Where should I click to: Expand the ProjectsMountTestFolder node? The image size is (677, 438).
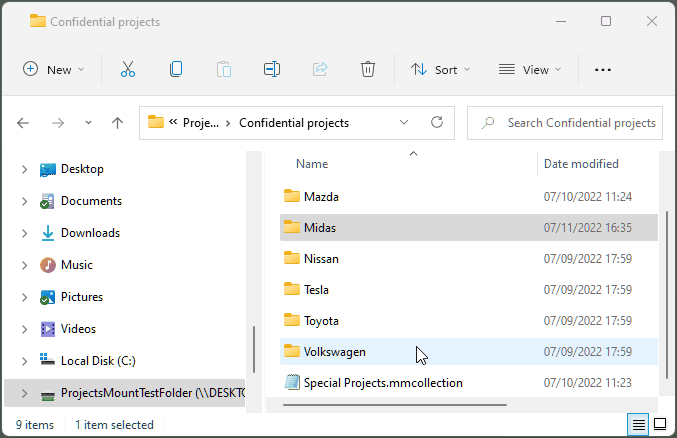[24, 393]
